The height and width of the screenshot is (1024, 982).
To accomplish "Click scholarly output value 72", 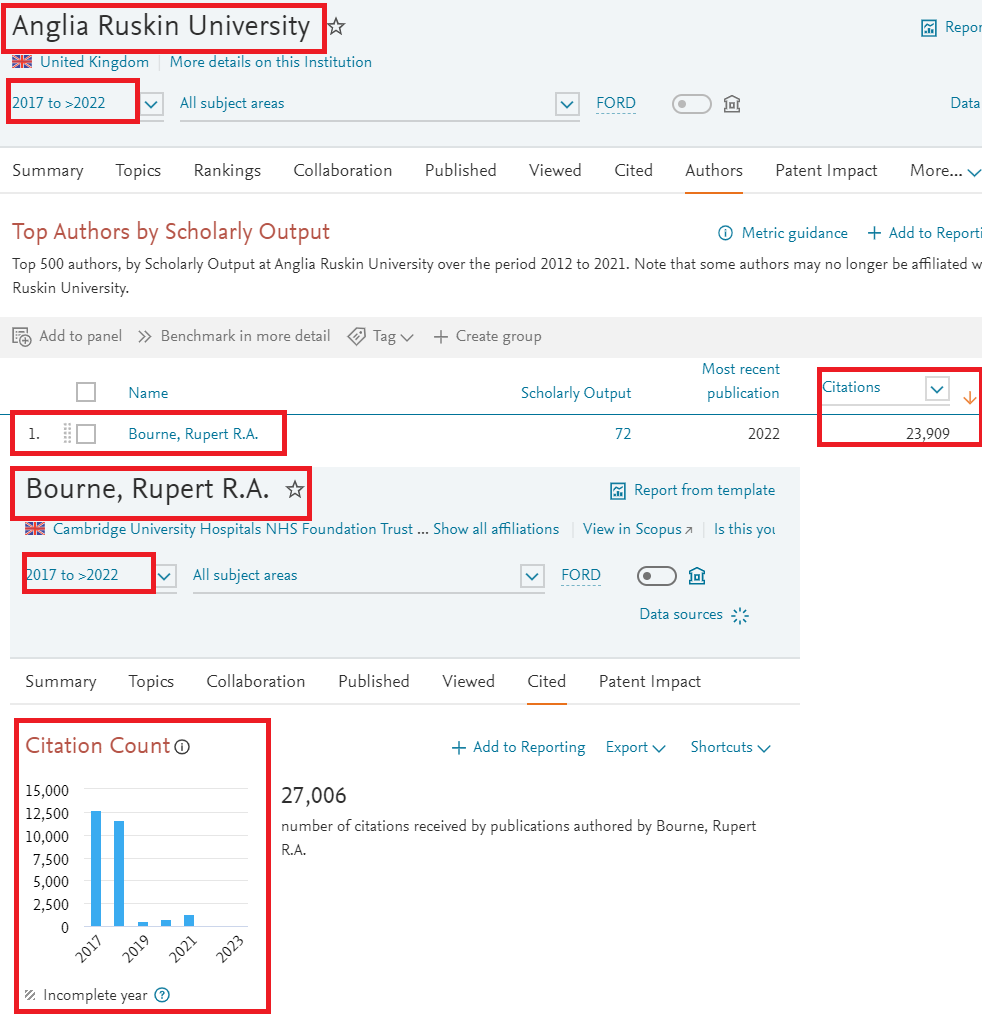I will click(623, 434).
